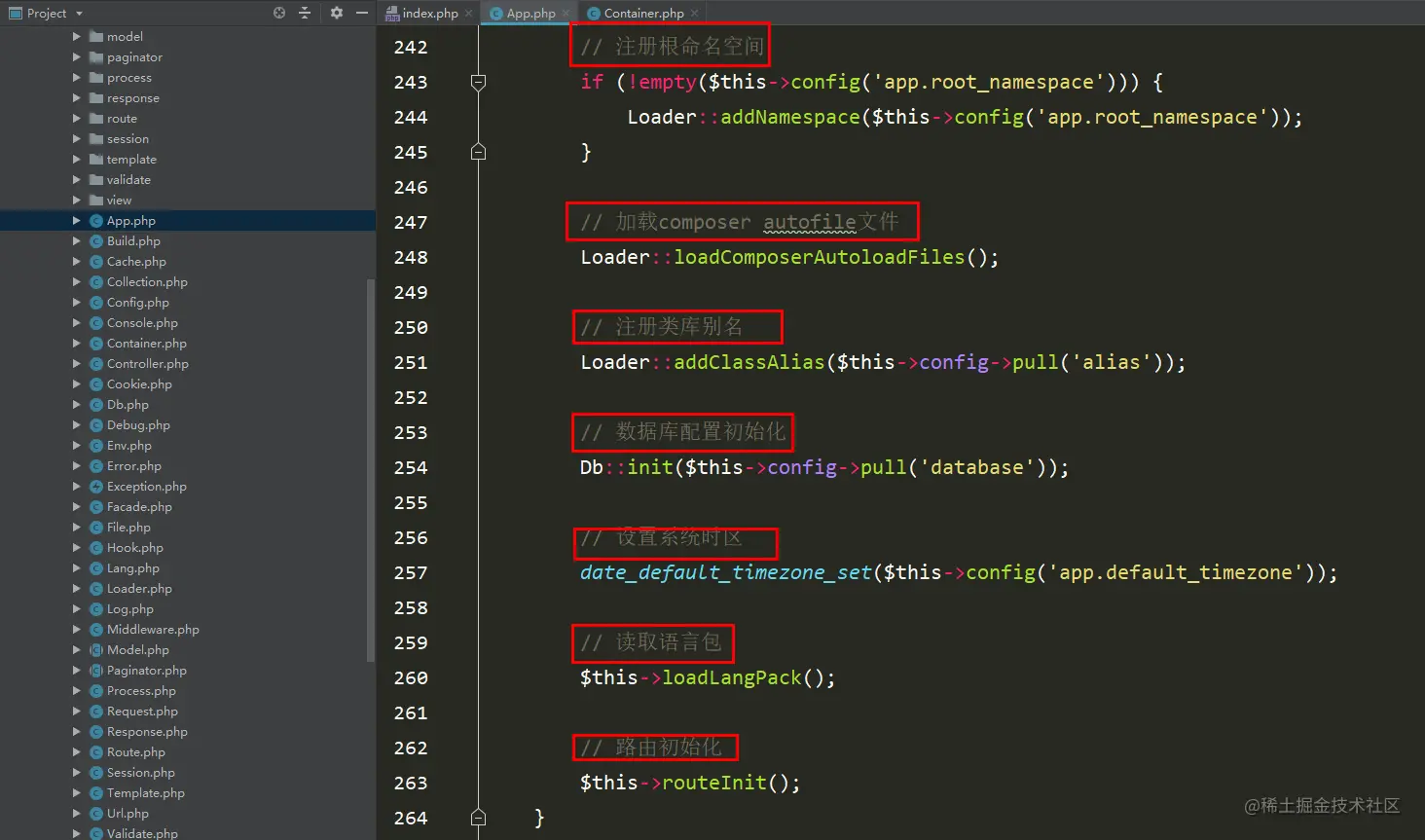Screen dimensions: 1425x840
Task: Close the App.php tab
Action: click(x=566, y=13)
